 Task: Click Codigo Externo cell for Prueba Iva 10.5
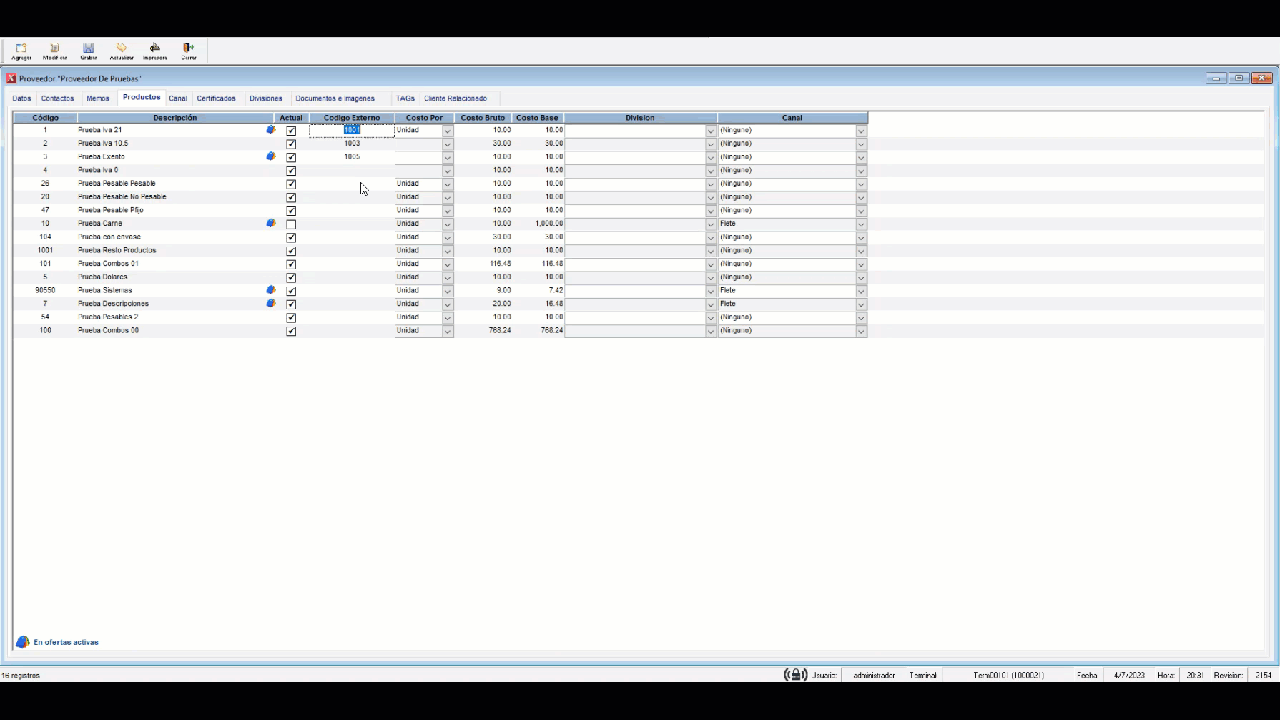[352, 144]
